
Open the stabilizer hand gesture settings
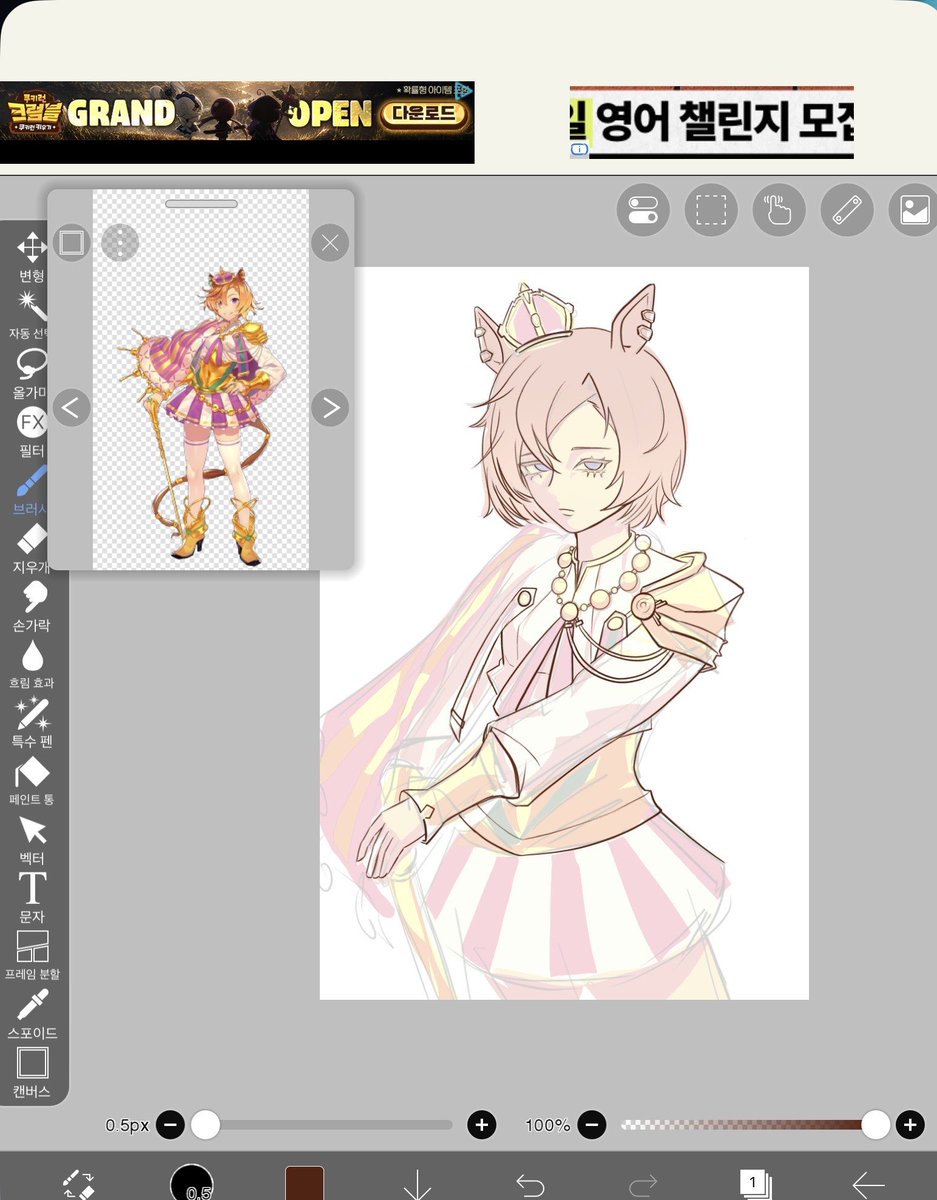click(x=779, y=210)
